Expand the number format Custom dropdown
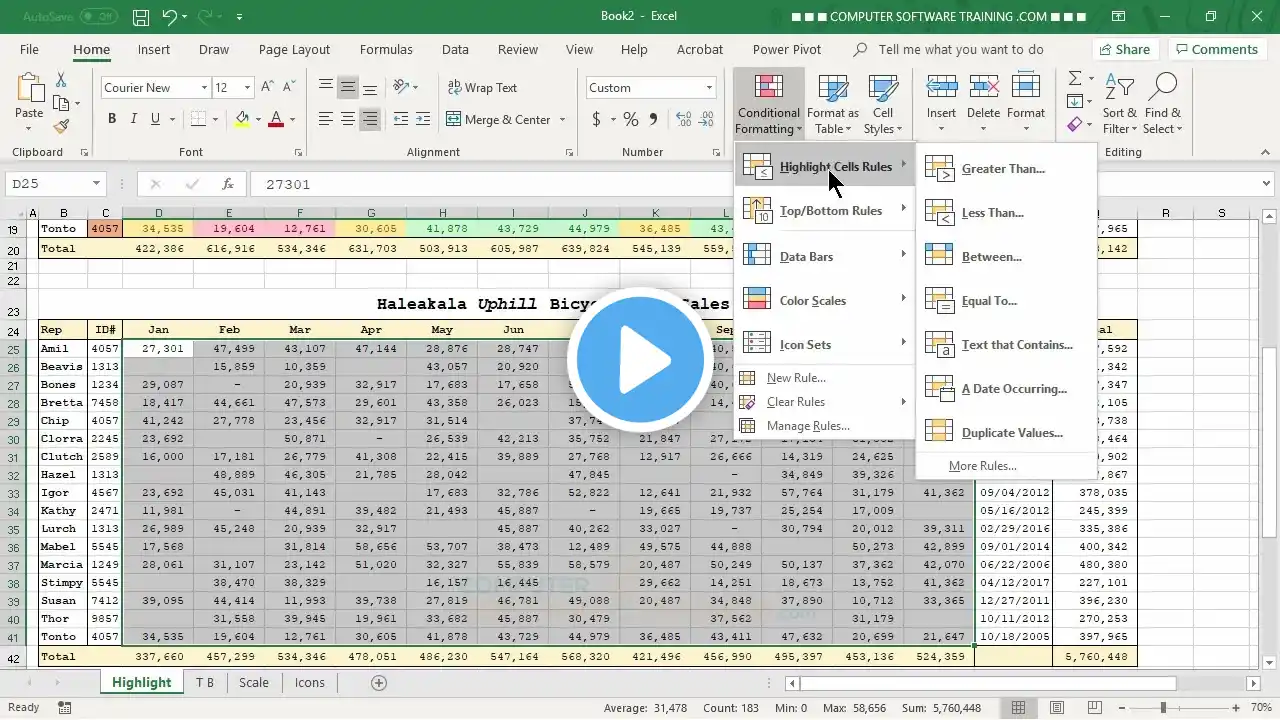1280x720 pixels. (709, 88)
